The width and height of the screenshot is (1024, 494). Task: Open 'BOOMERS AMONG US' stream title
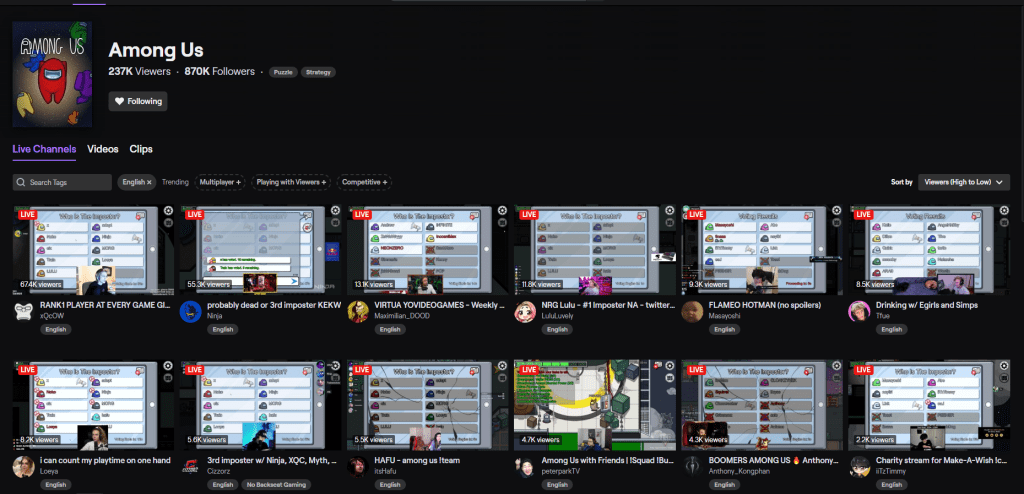tap(774, 461)
